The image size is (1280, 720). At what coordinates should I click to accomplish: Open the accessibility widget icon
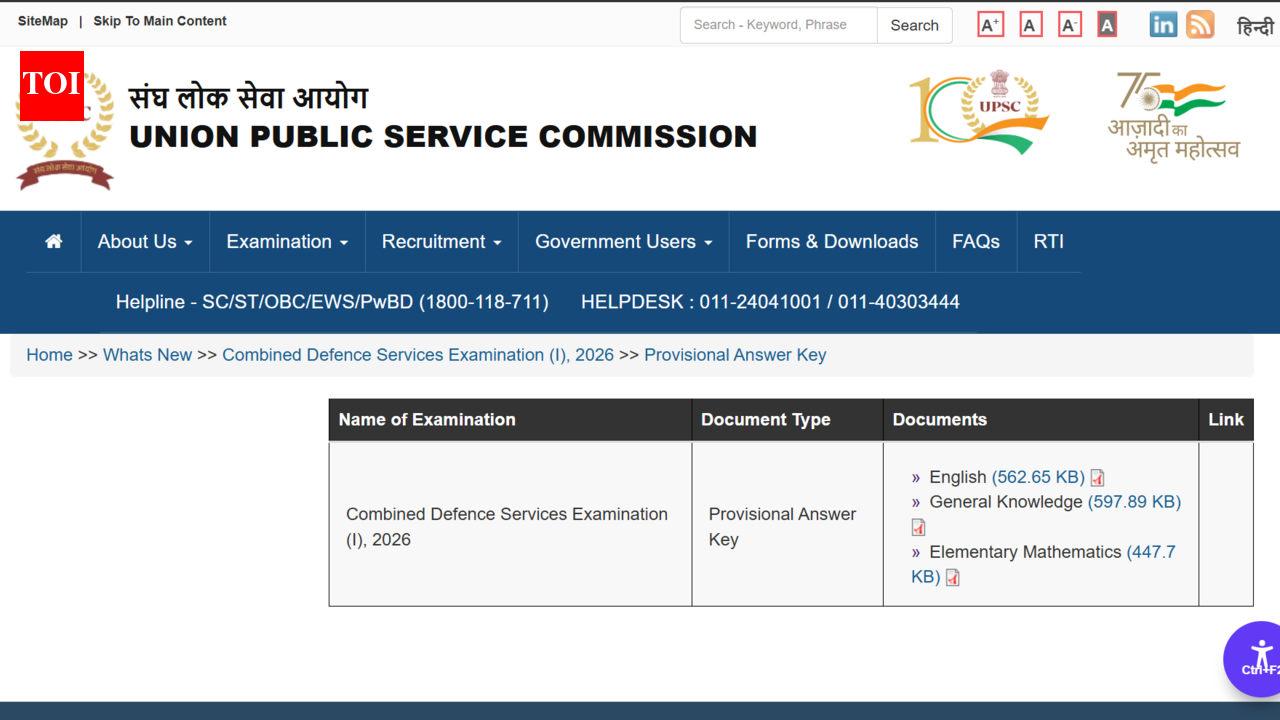[1258, 658]
